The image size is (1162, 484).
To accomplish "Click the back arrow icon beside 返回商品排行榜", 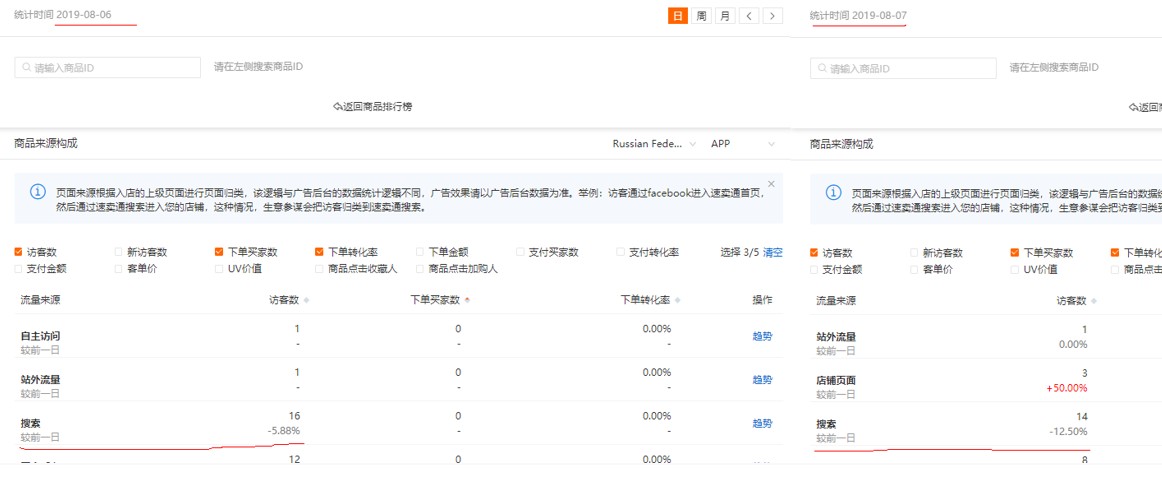I will pyautogui.click(x=338, y=106).
